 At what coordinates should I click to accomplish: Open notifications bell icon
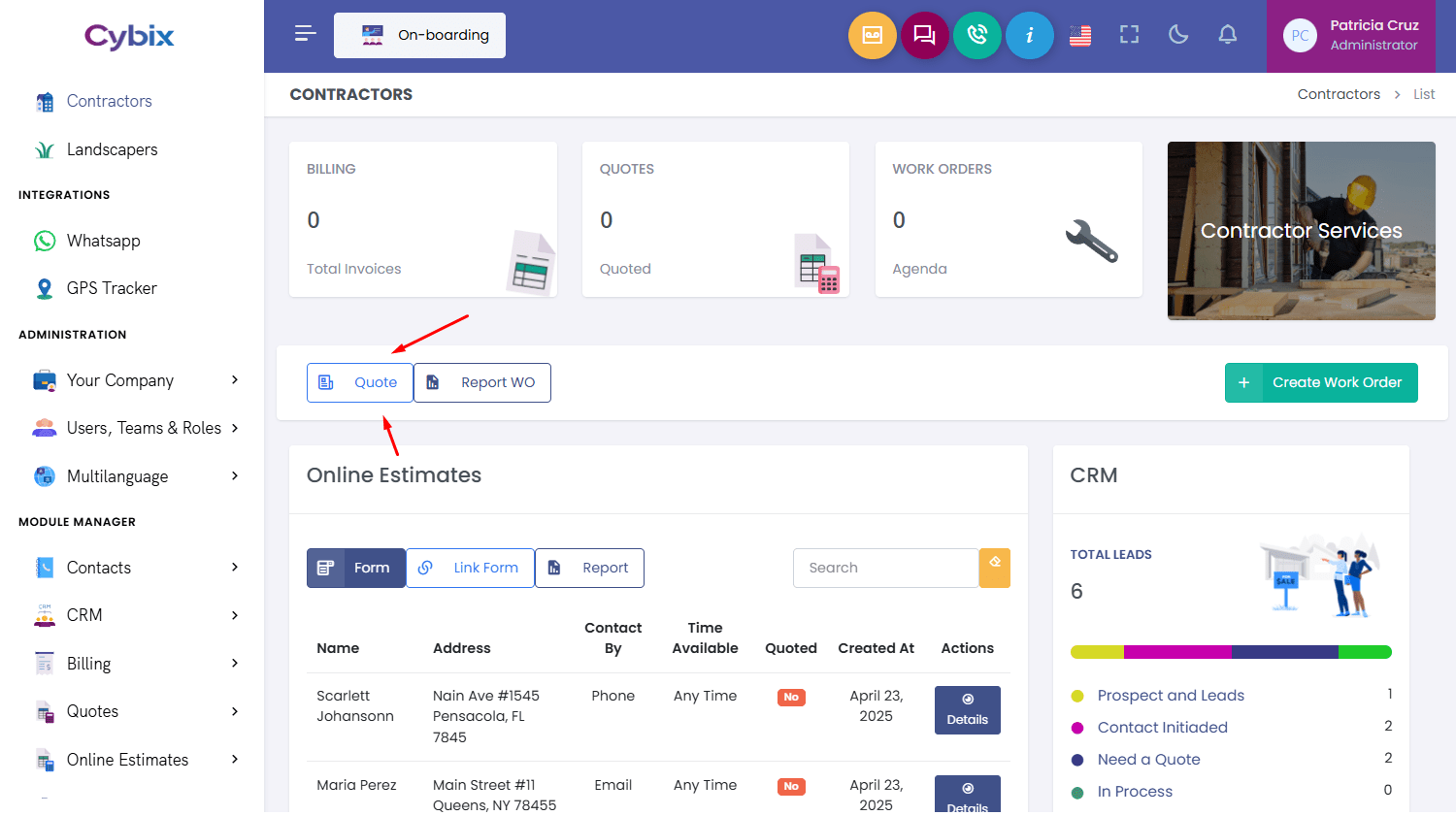point(1228,35)
